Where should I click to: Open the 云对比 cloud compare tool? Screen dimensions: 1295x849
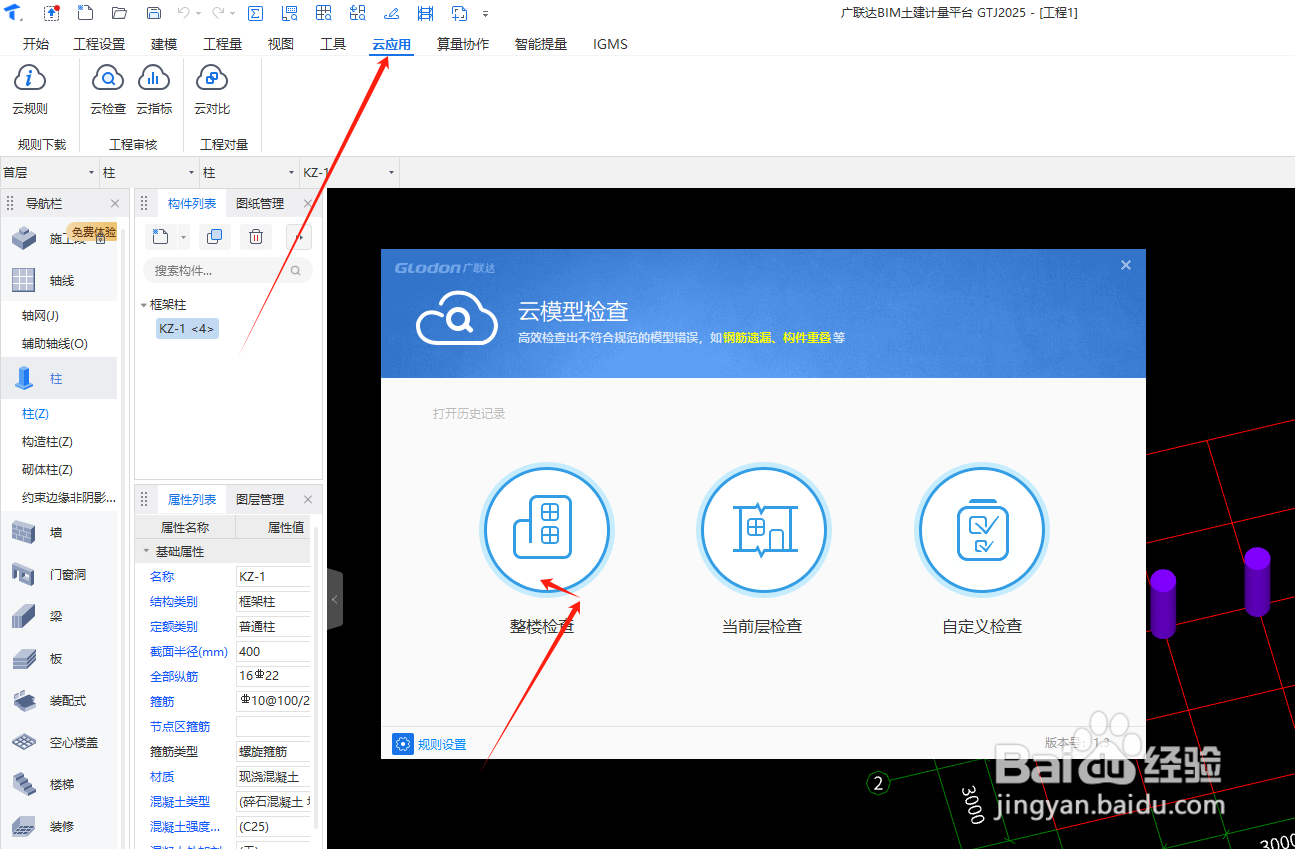[212, 78]
